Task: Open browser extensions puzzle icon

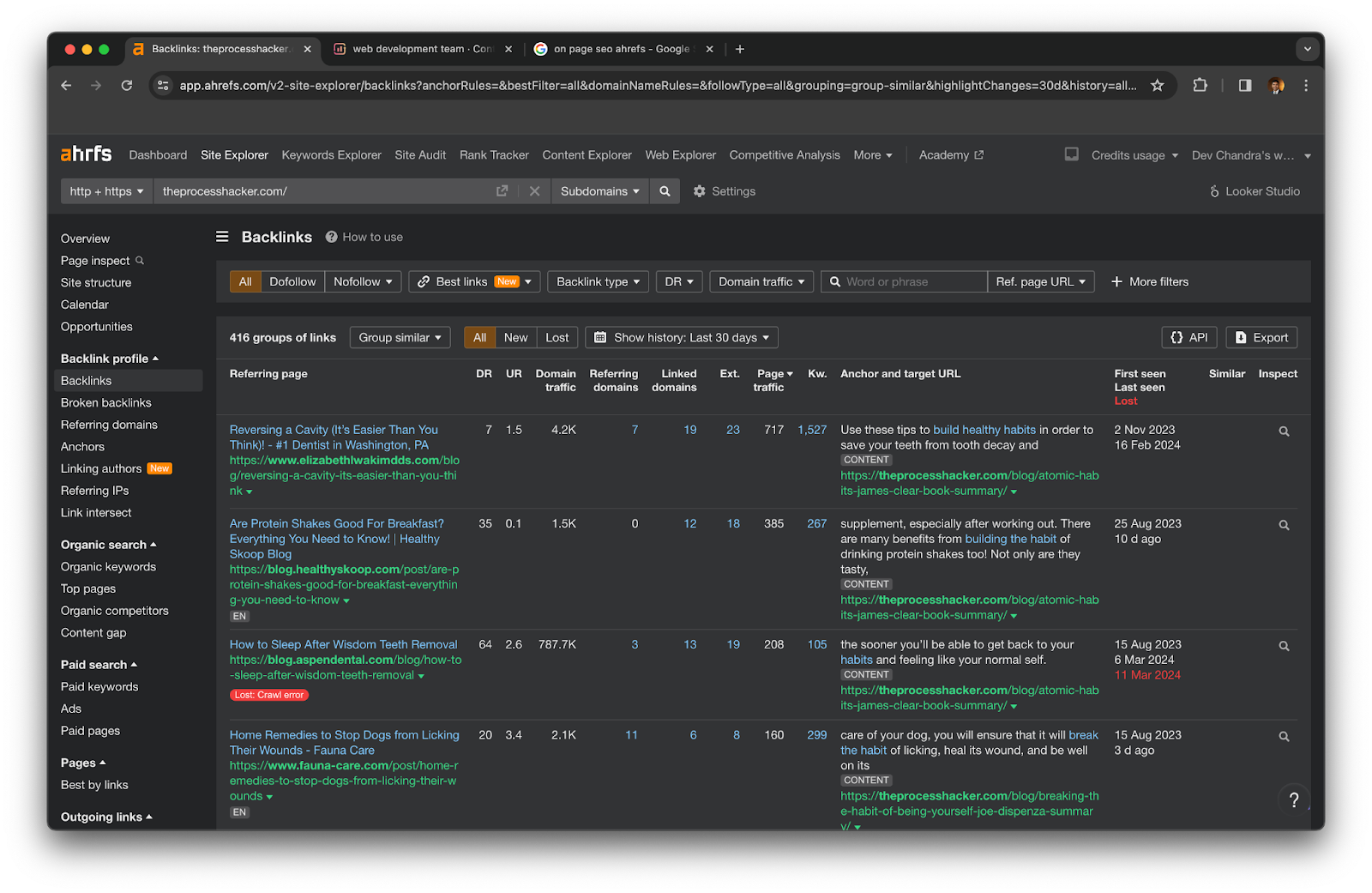Action: pos(1200,85)
